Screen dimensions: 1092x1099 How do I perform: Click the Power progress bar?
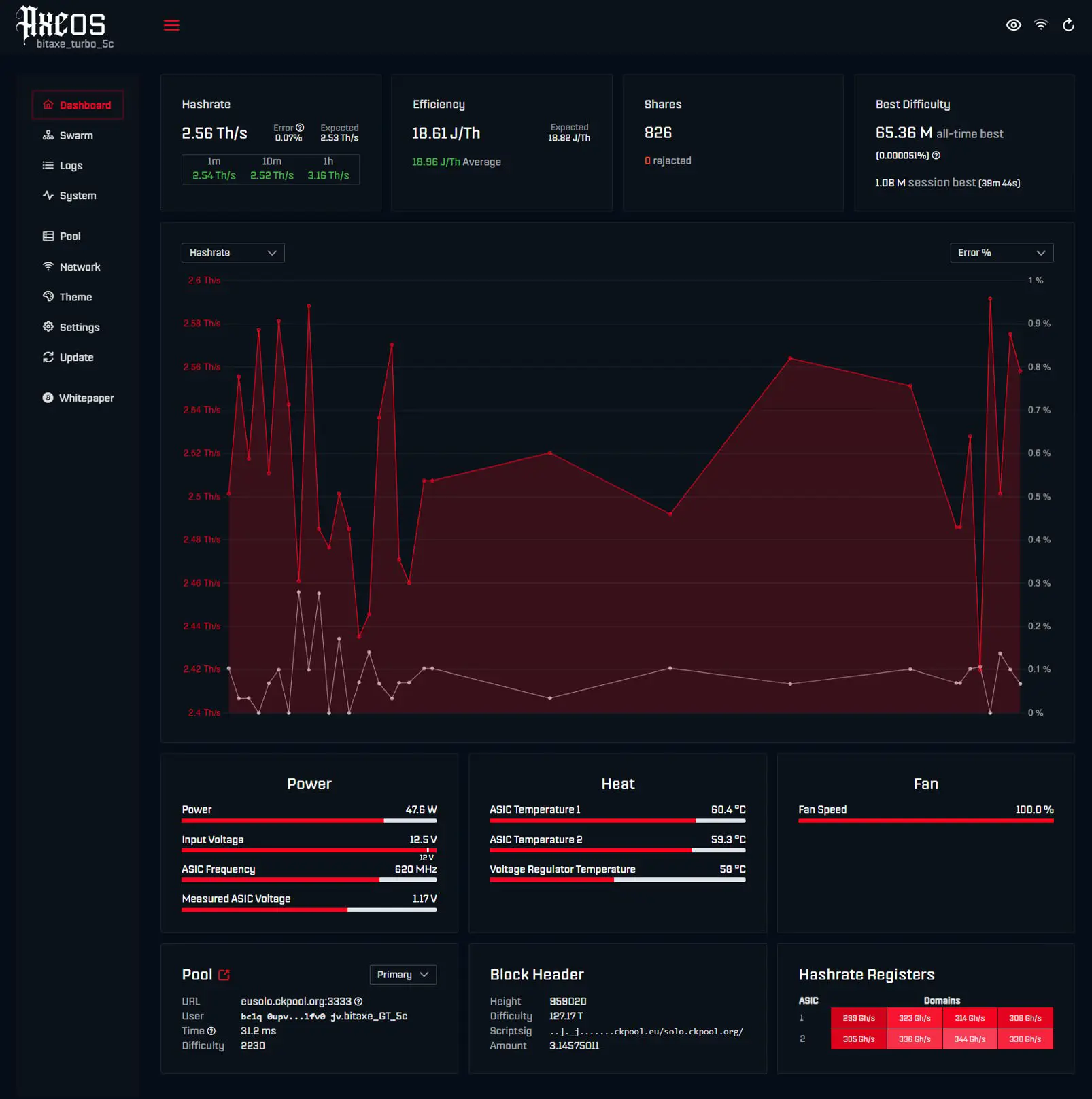[309, 821]
